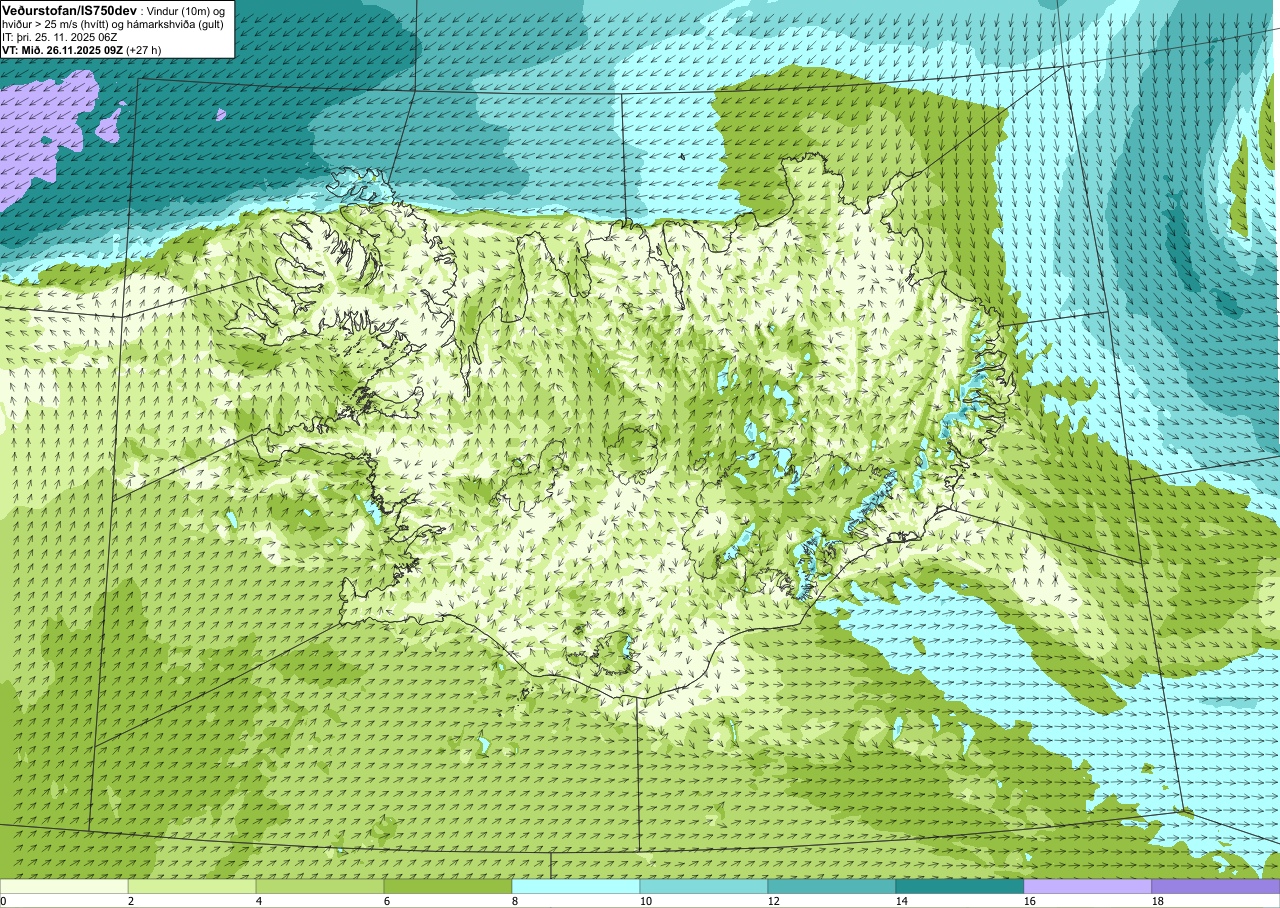Click the 'Vindur (10m) og' subtitle text
Image resolution: width=1280 pixels, height=908 pixels.
(x=187, y=10)
